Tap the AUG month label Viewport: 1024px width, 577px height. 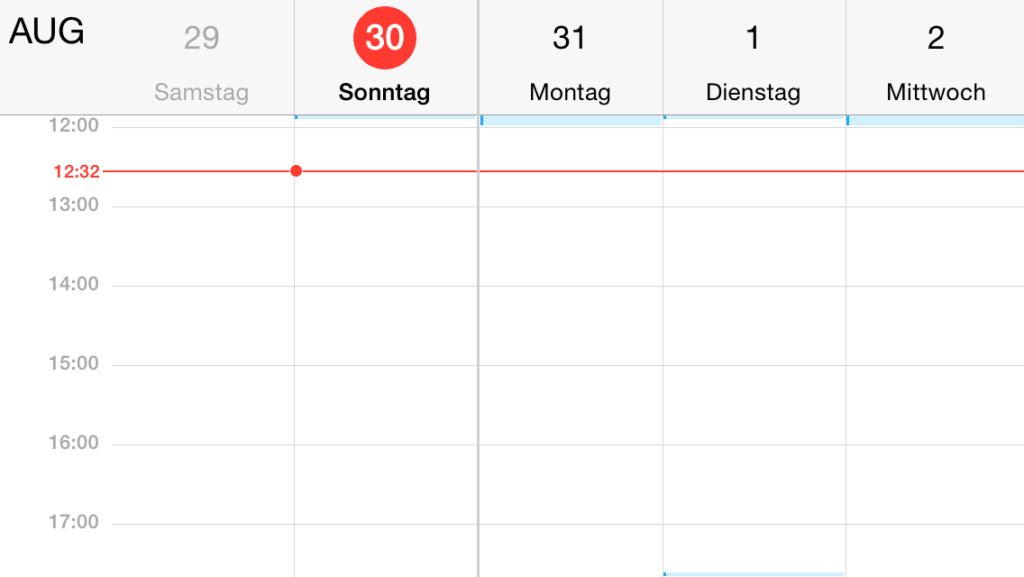point(46,33)
